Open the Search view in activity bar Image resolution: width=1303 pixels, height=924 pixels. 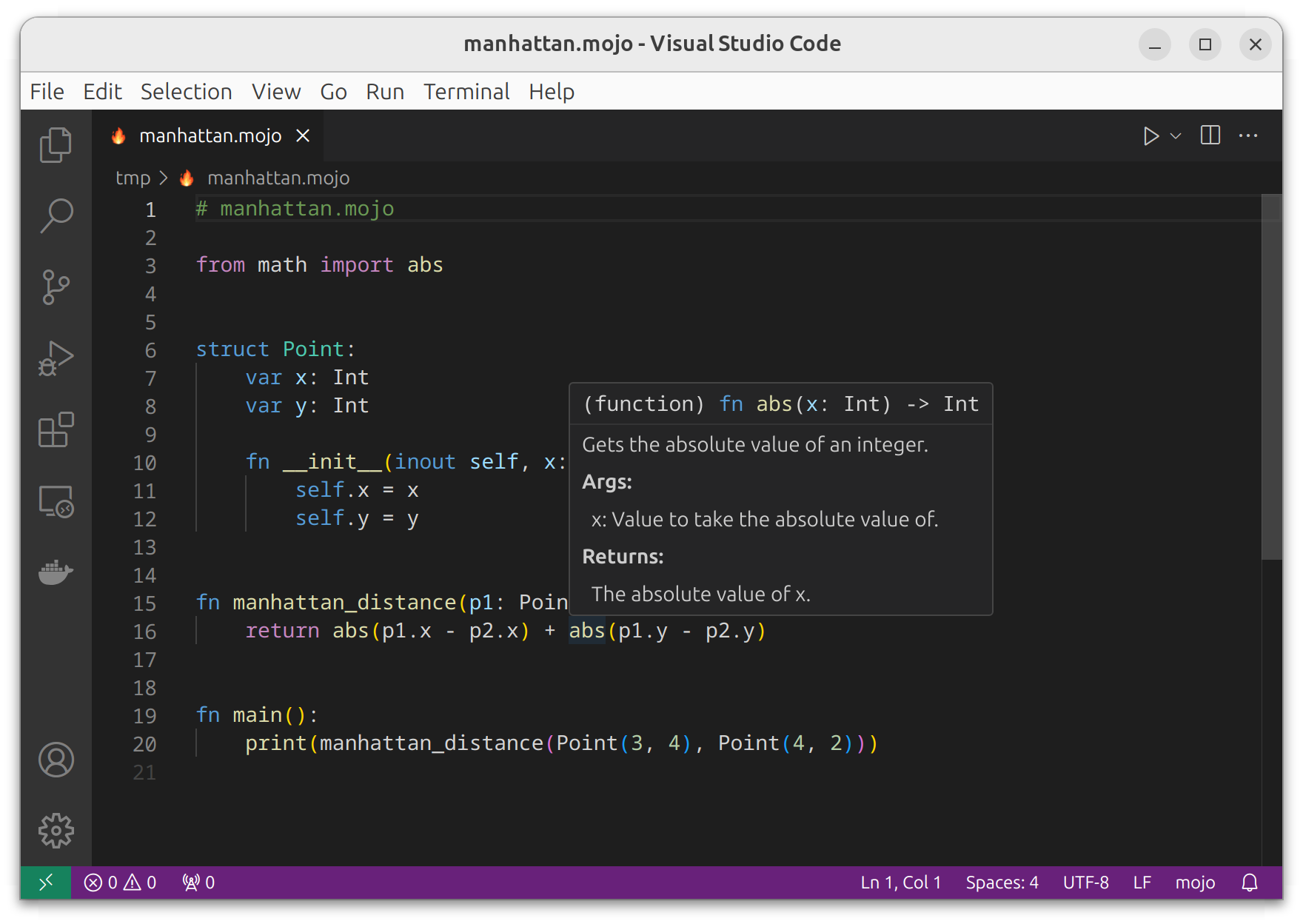(56, 215)
